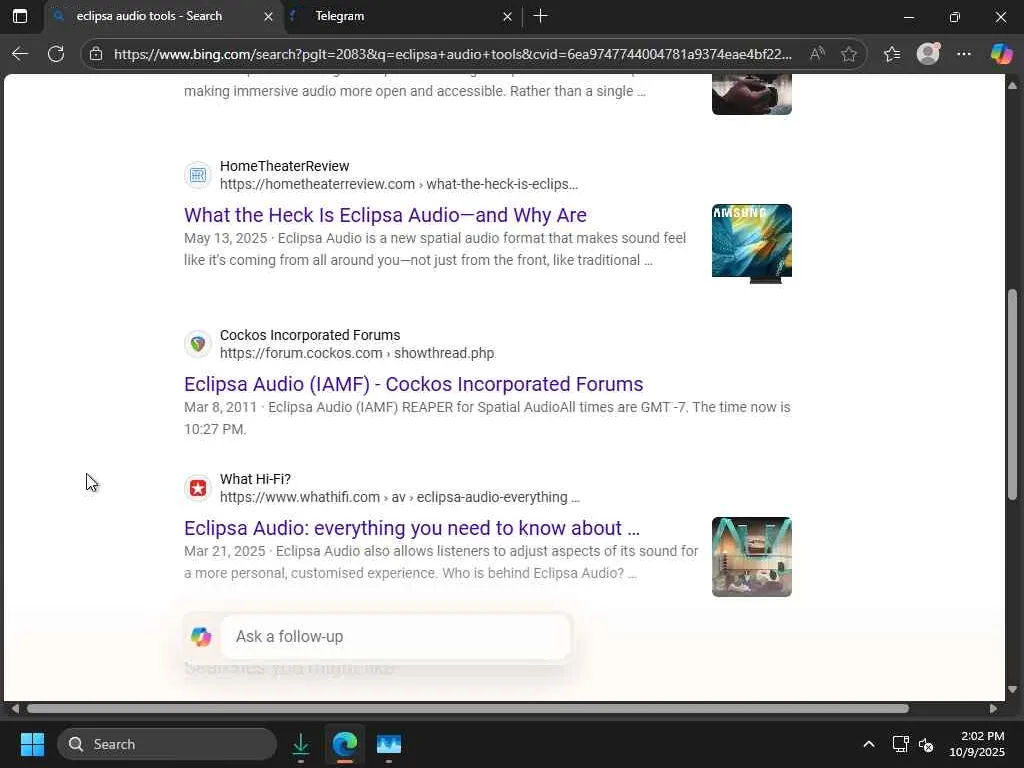The height and width of the screenshot is (768, 1024).
Task: Open Microsoft Edge from the taskbar
Action: 345,744
